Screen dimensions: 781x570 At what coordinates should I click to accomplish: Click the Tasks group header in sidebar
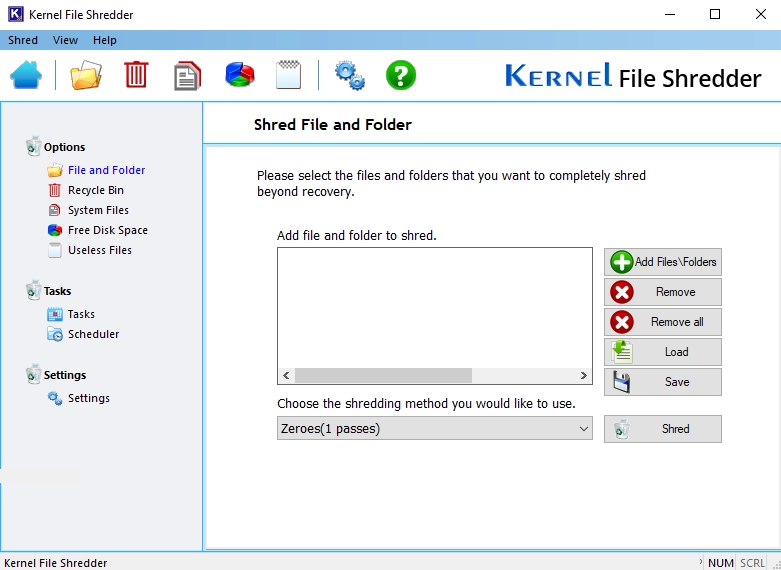[x=57, y=291]
